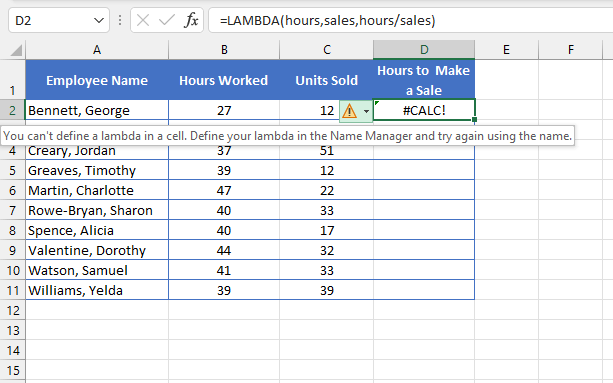Click the formula bar options dots handle
Screen dimensions: 613x383
120,20
